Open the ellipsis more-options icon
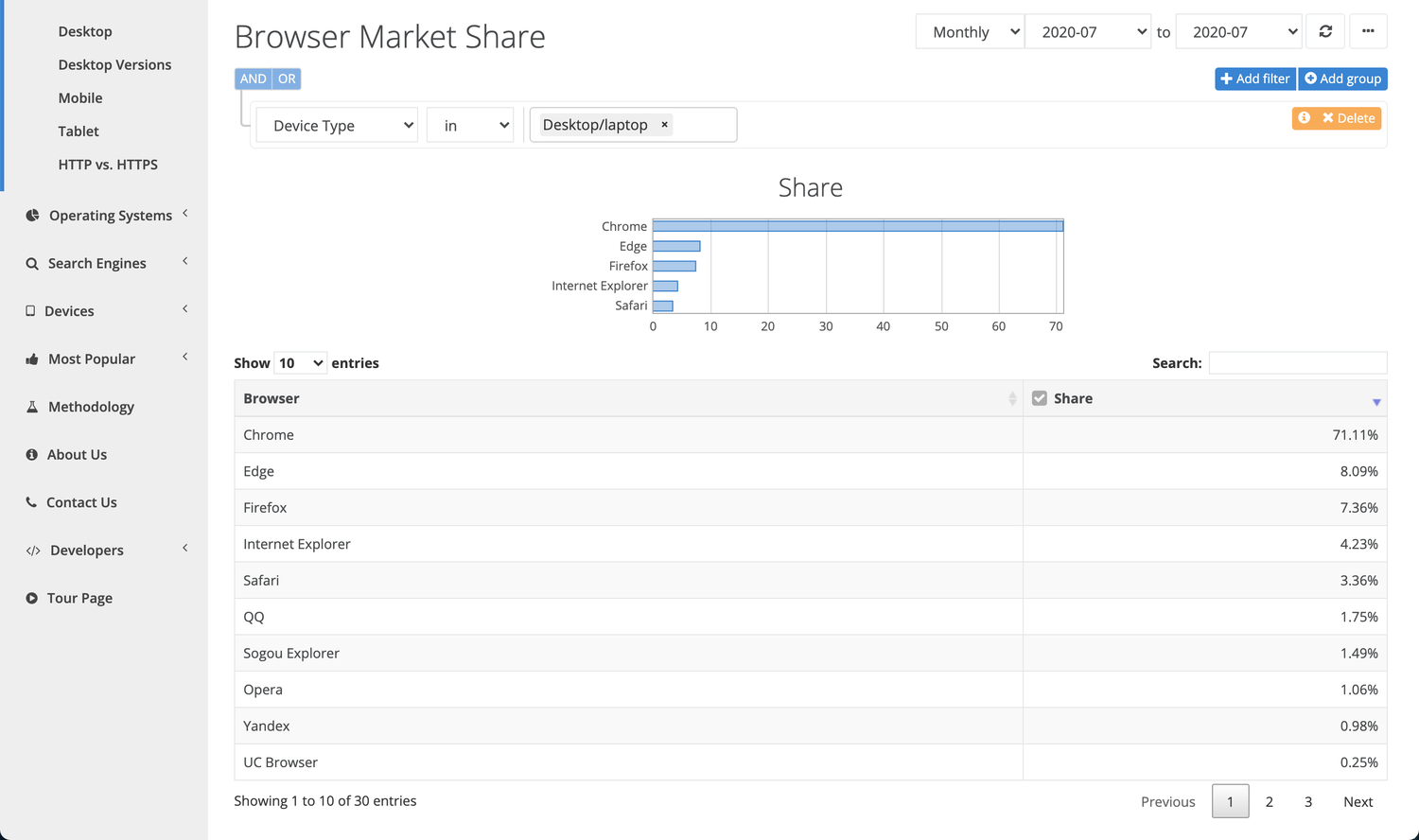The image size is (1419, 840). coord(1368,30)
